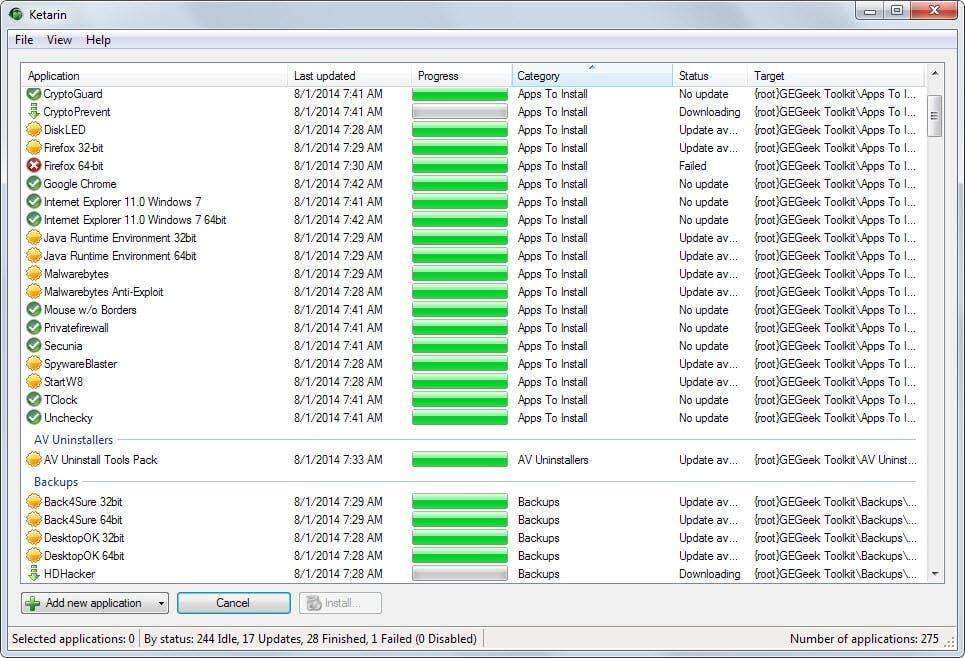Open the Add new application dropdown arrow
This screenshot has width=965, height=658.
161,603
